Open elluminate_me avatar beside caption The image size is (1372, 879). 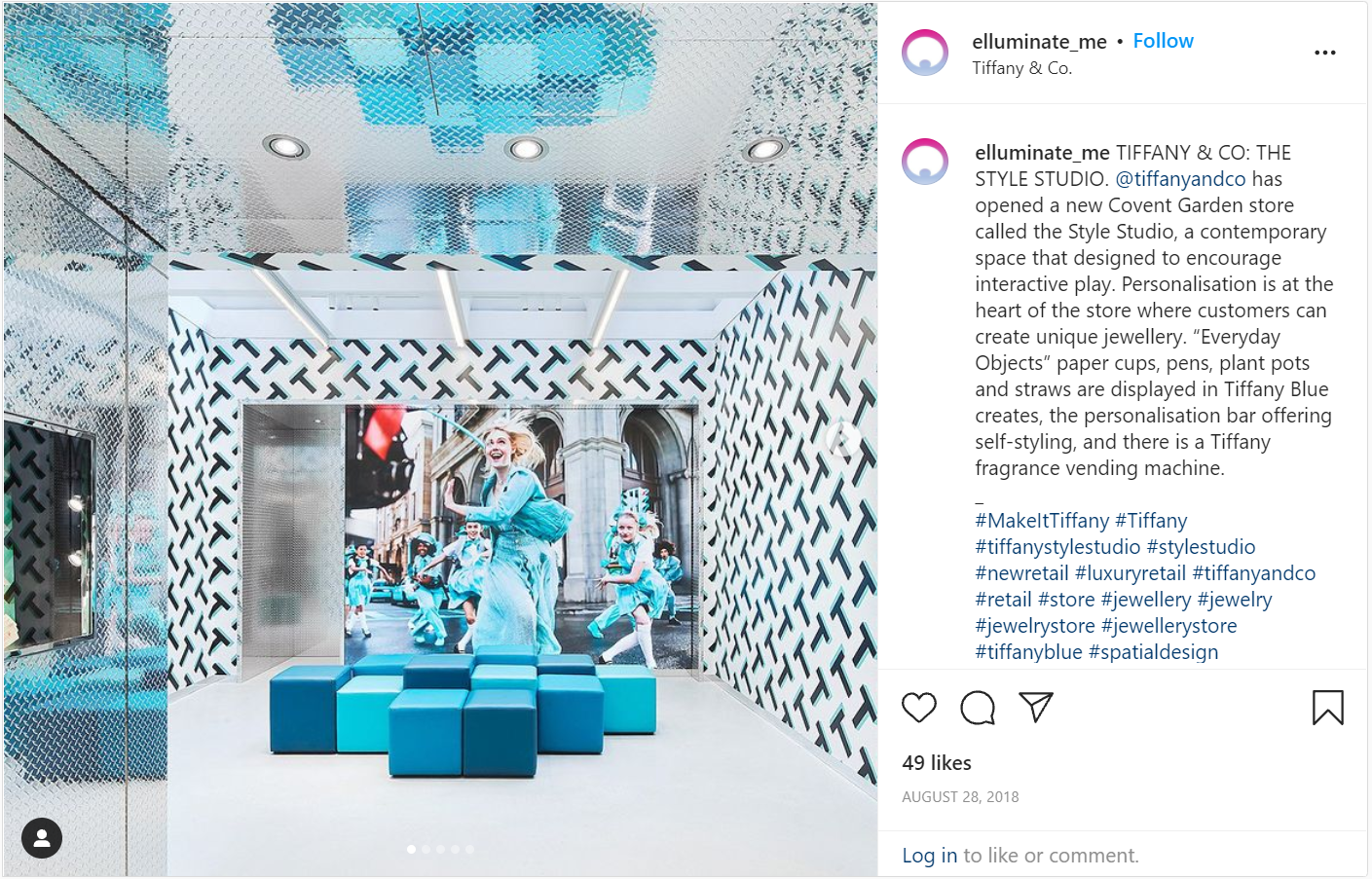(x=925, y=162)
